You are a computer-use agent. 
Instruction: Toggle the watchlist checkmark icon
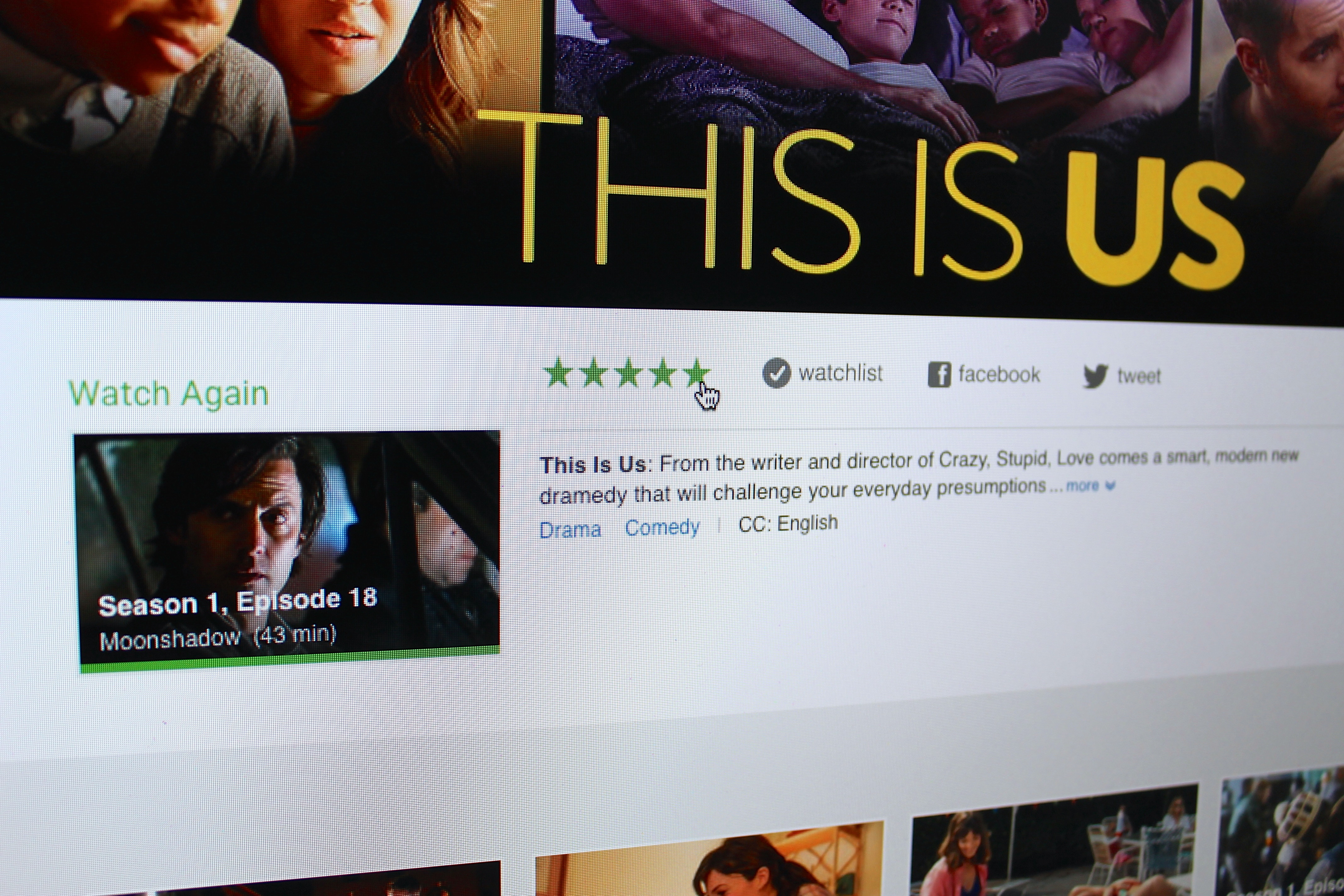tap(776, 373)
